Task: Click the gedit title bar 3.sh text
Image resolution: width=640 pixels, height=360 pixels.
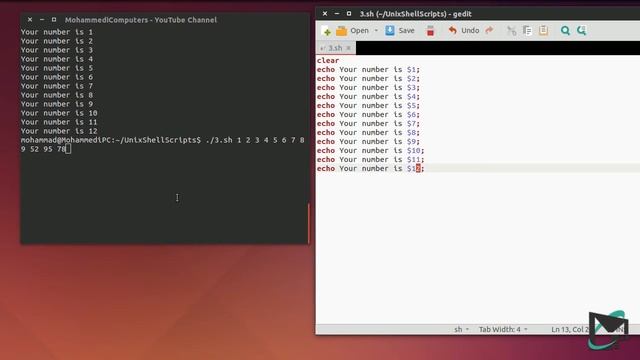Action: [x=416, y=14]
